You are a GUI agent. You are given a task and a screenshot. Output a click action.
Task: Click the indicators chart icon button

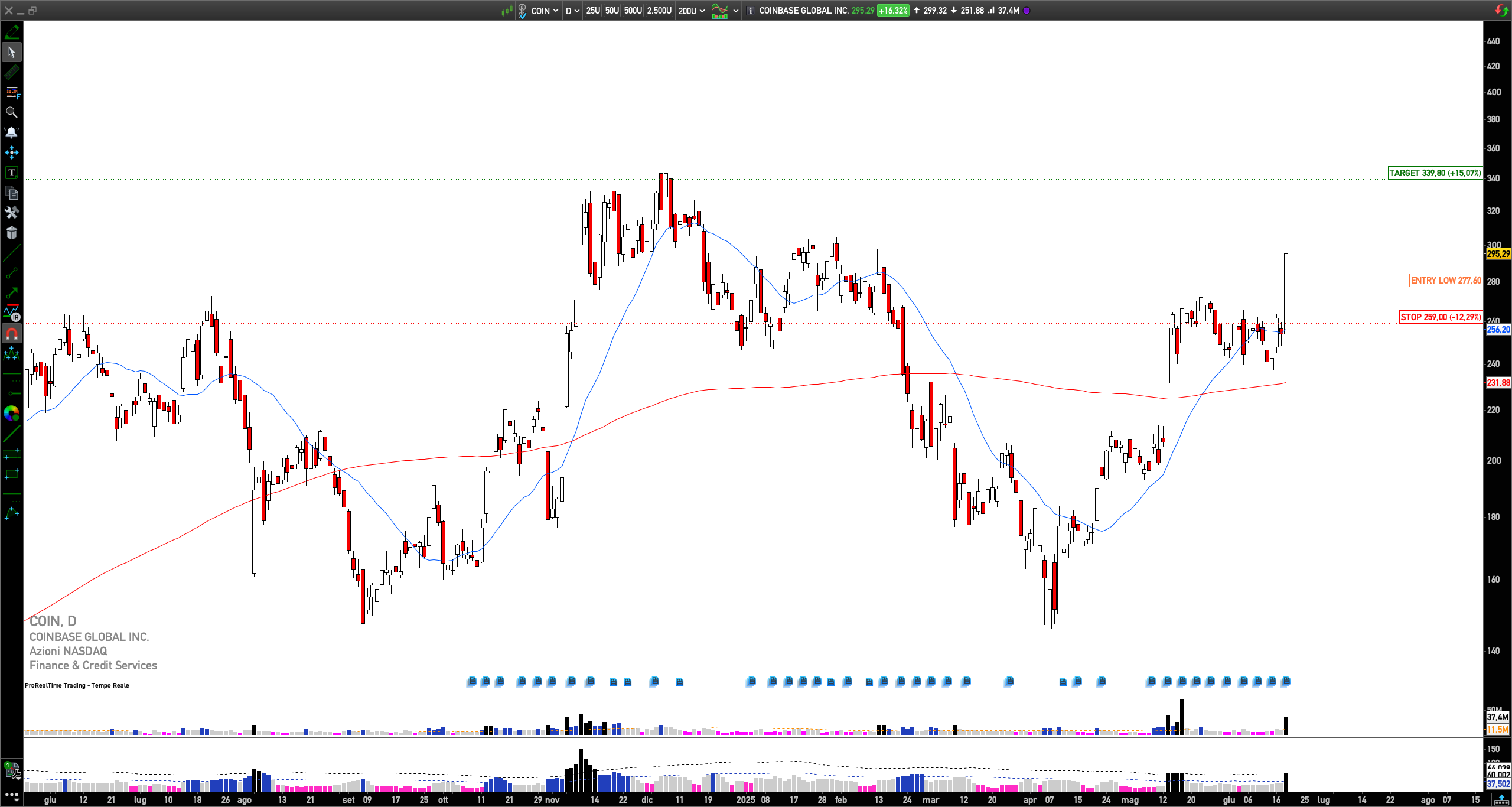coord(719,11)
